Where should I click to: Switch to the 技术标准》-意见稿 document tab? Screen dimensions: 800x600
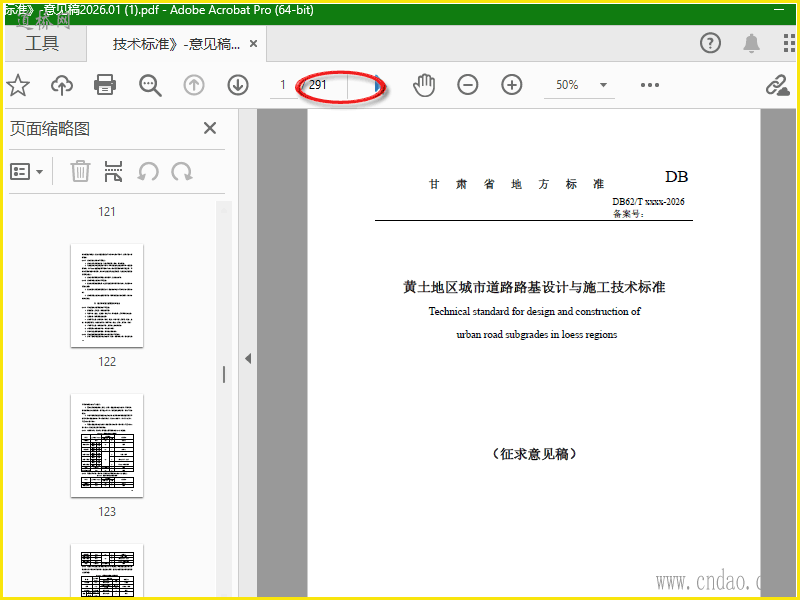[x=176, y=44]
